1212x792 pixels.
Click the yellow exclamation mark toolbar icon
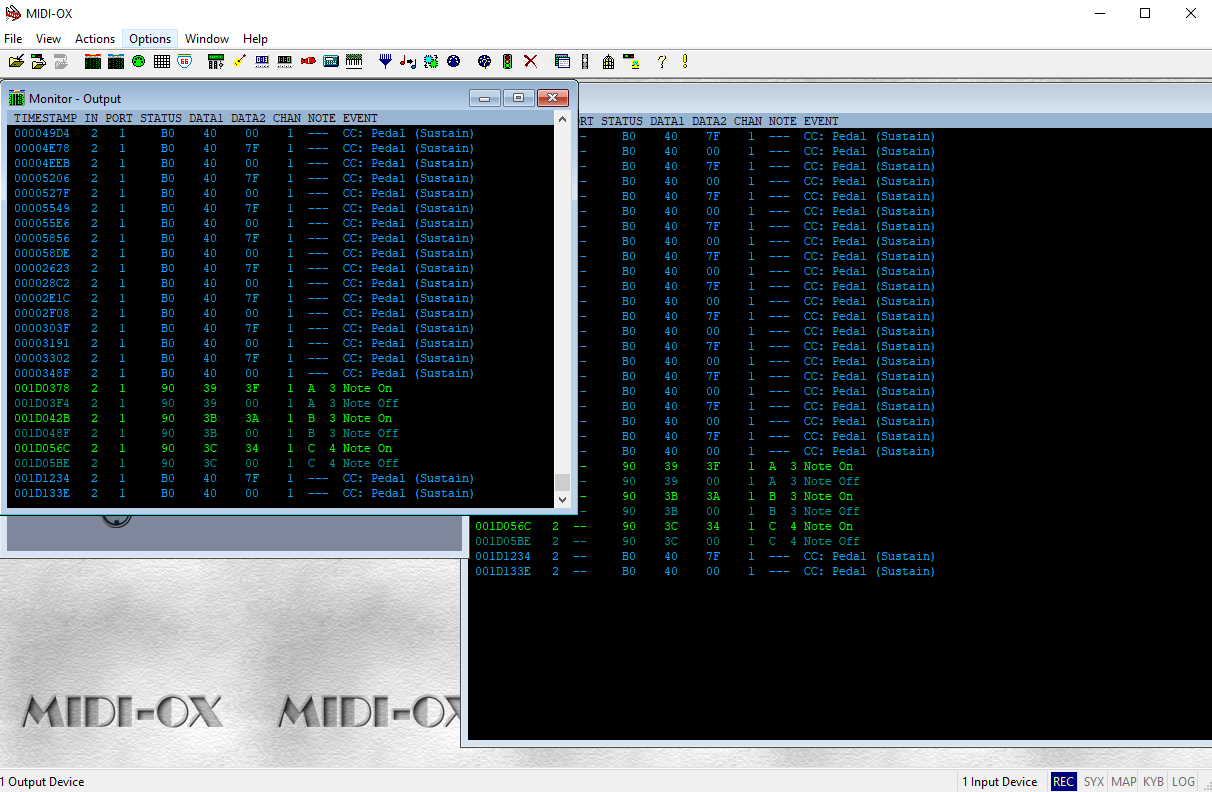point(685,61)
